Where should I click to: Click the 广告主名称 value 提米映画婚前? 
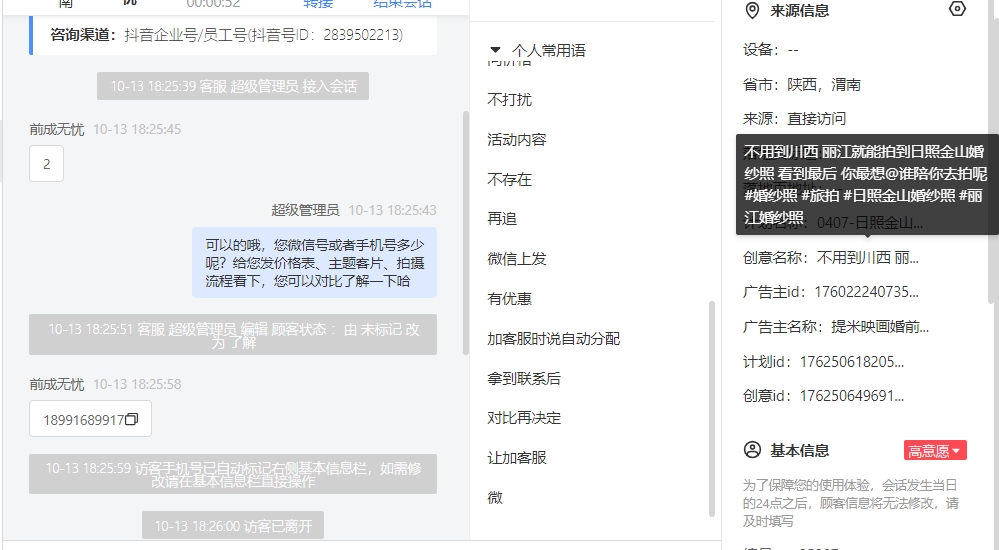pyautogui.click(x=880, y=327)
